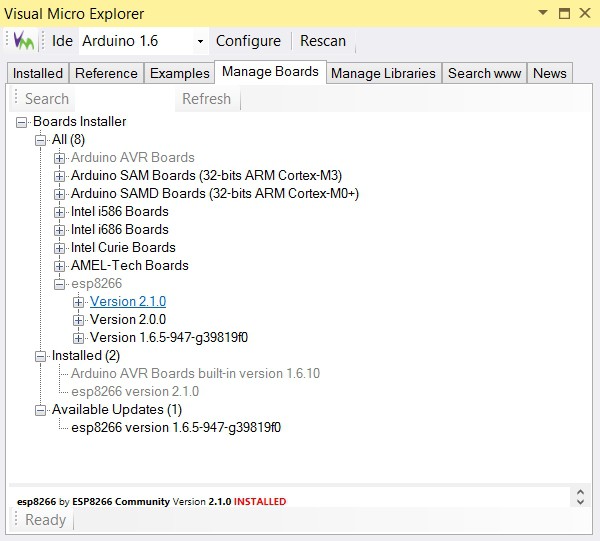Expand Arduino AVR Boards node

click(x=59, y=158)
